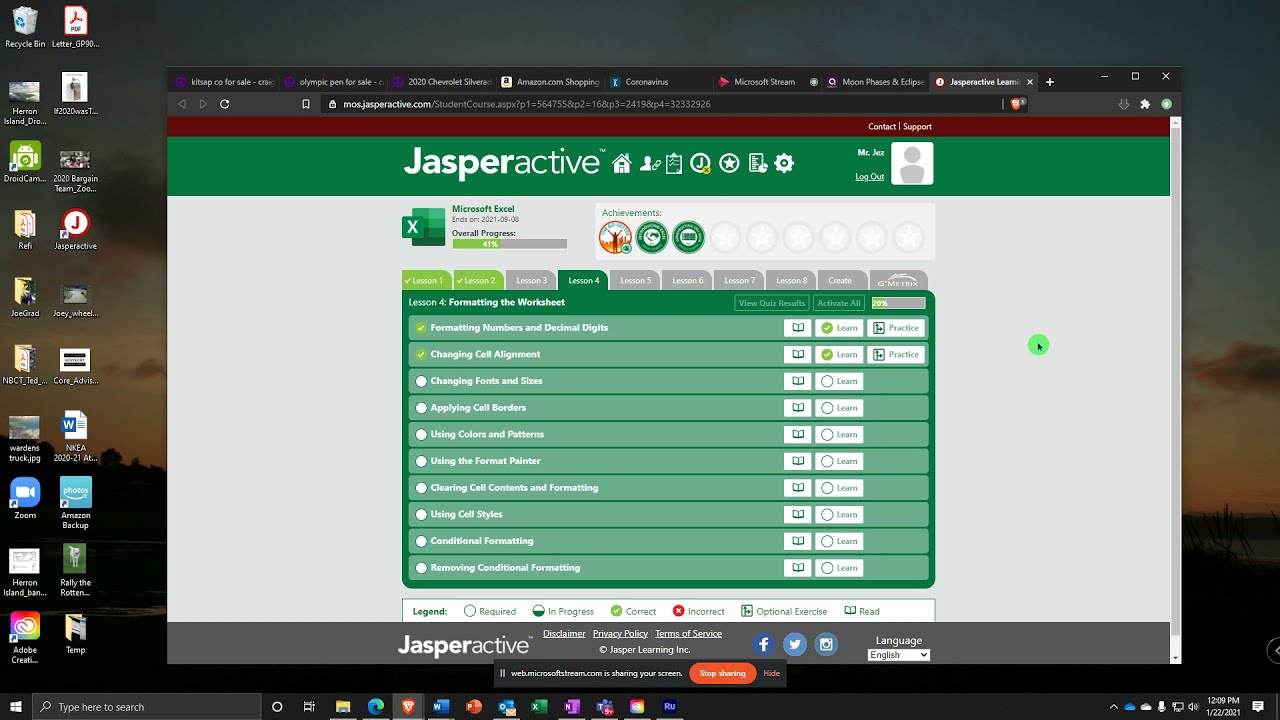
Task: Go to the Jasperactive home icon
Action: (x=622, y=164)
